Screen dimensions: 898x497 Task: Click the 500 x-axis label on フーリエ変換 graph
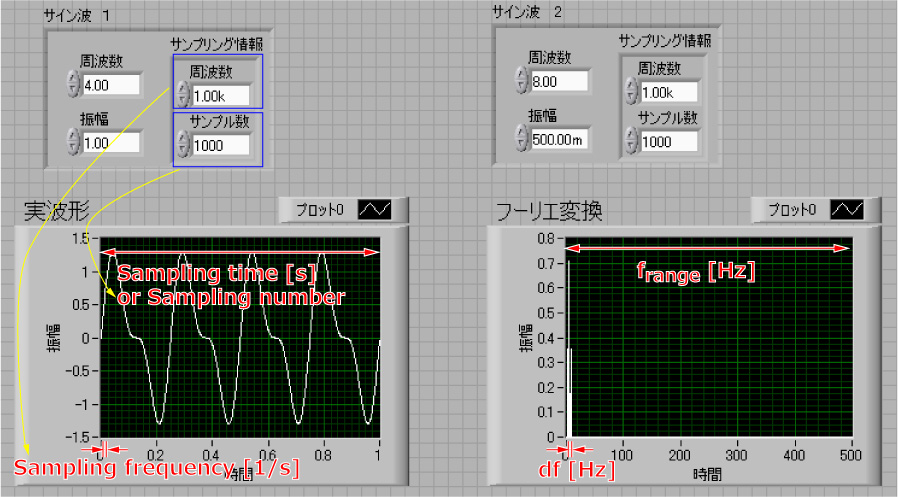(x=850, y=456)
